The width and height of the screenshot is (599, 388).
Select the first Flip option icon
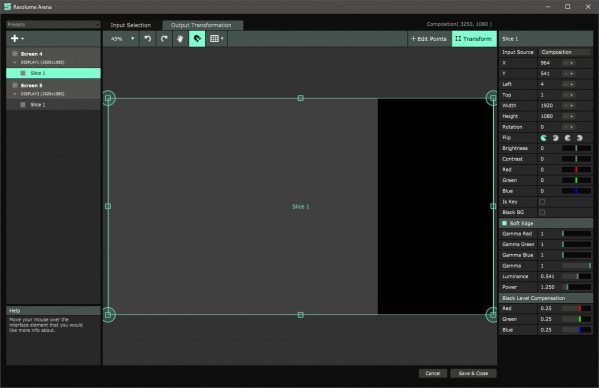coord(544,138)
